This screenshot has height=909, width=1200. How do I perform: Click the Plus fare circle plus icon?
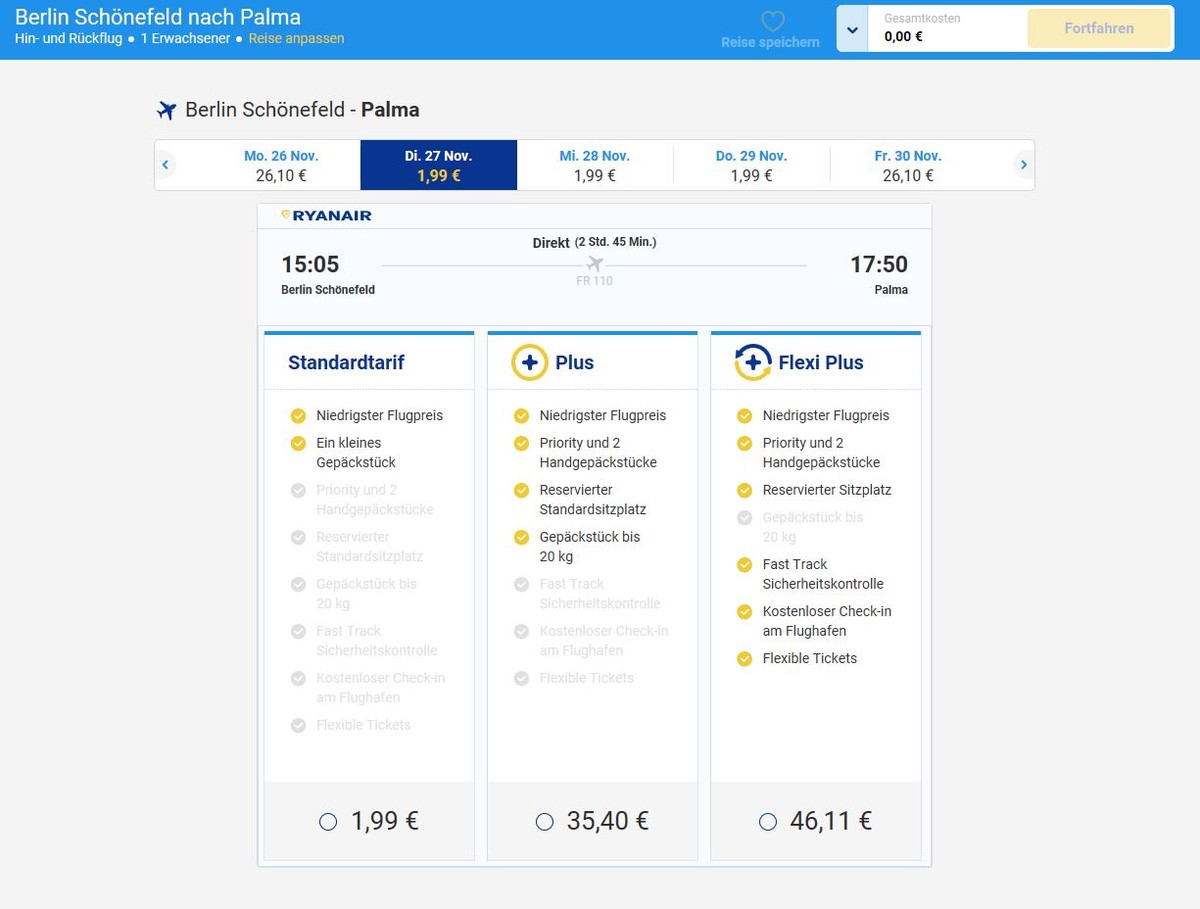[530, 362]
